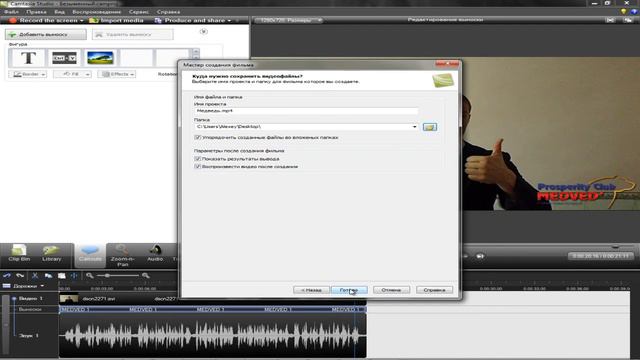Click the dscn2271.avi video clip thumbnail
The image size is (640, 360).
69,299
